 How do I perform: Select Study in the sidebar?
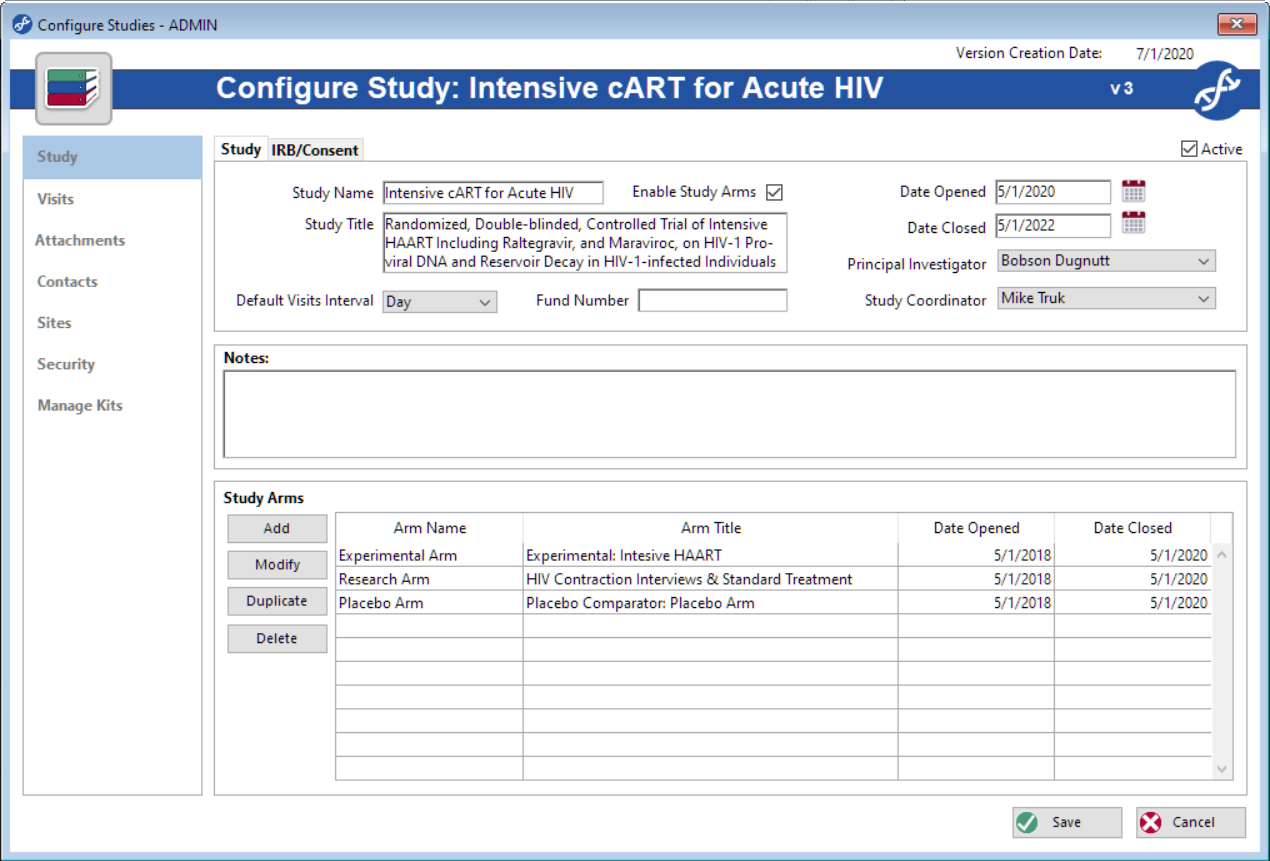click(112, 157)
